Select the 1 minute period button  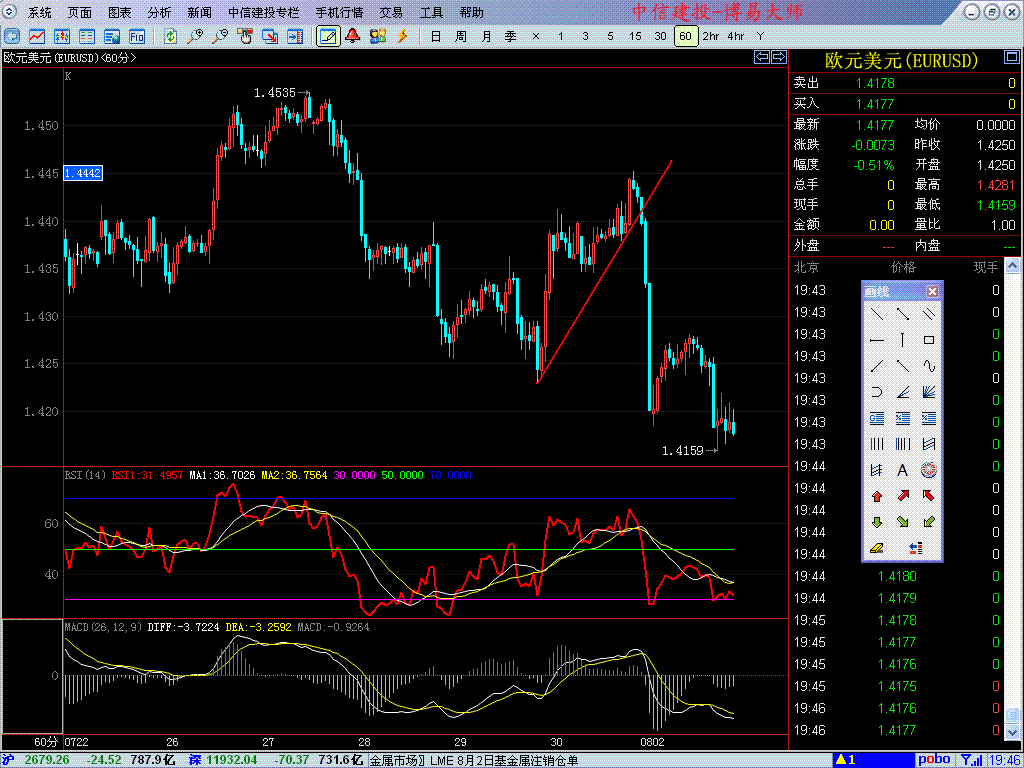click(x=560, y=37)
